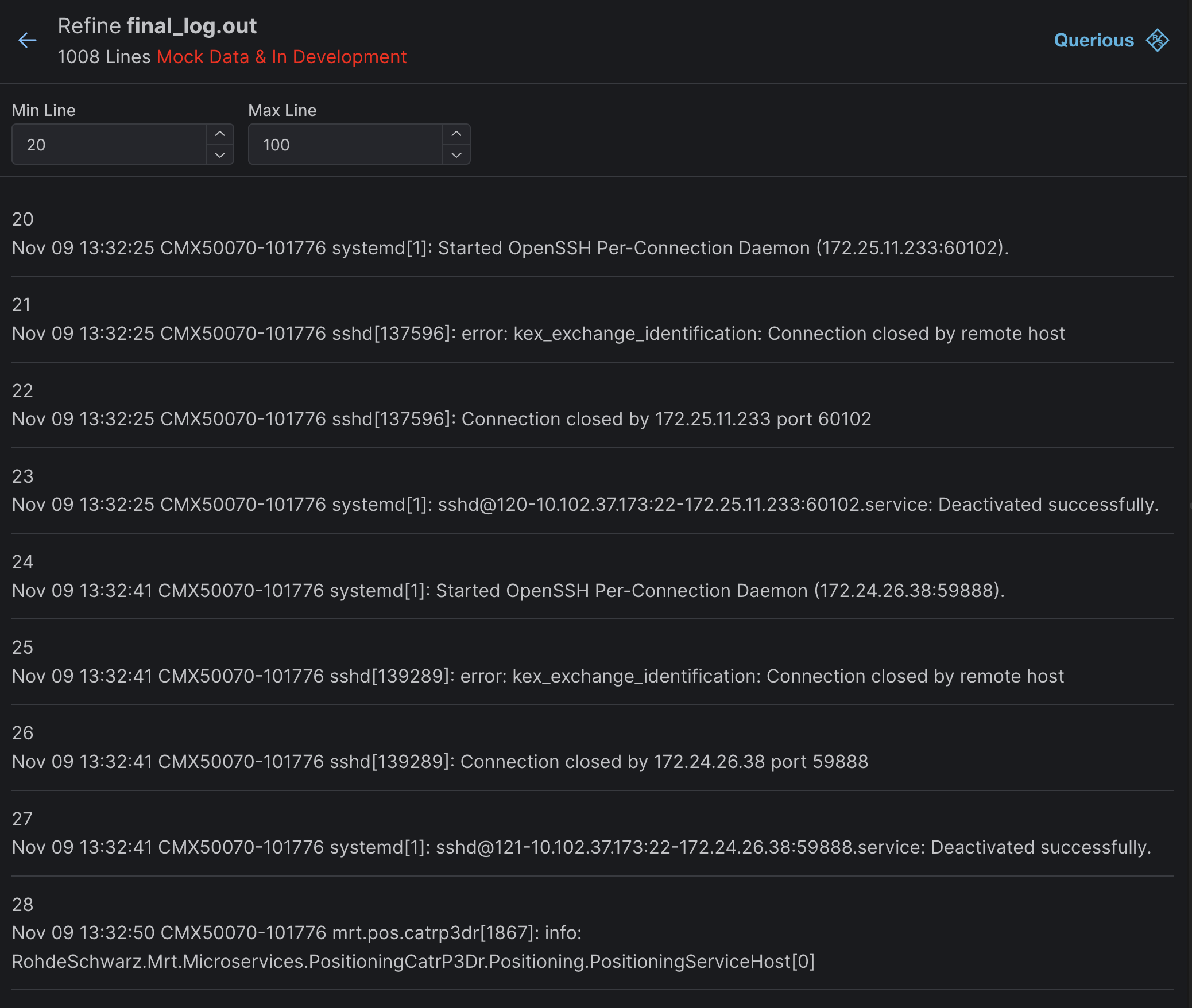The width and height of the screenshot is (1192, 1008).
Task: Select log line 20 entry
Action: 510,247
